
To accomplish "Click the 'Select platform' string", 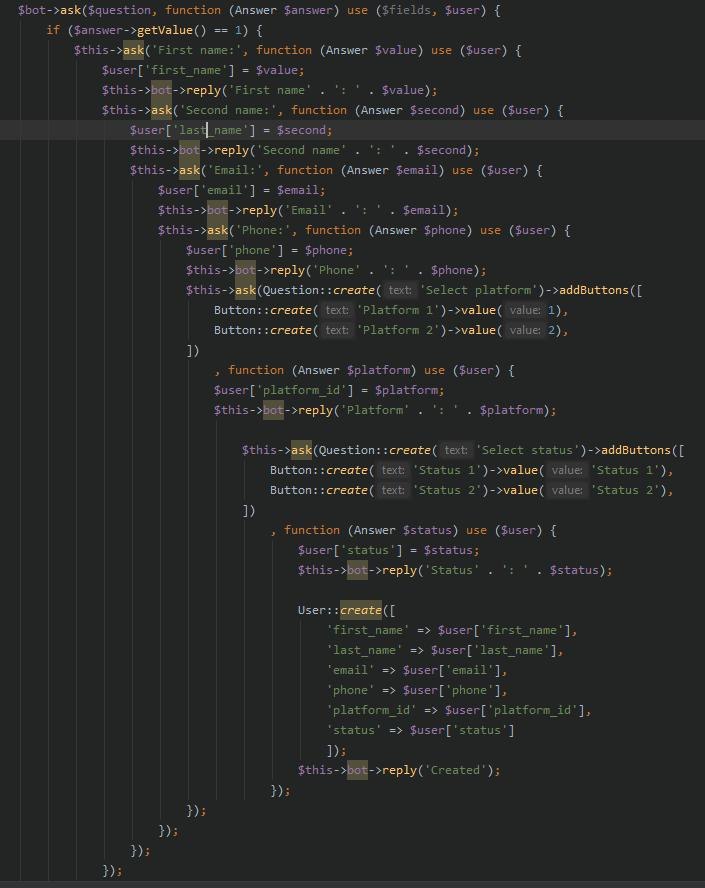I will point(478,290).
